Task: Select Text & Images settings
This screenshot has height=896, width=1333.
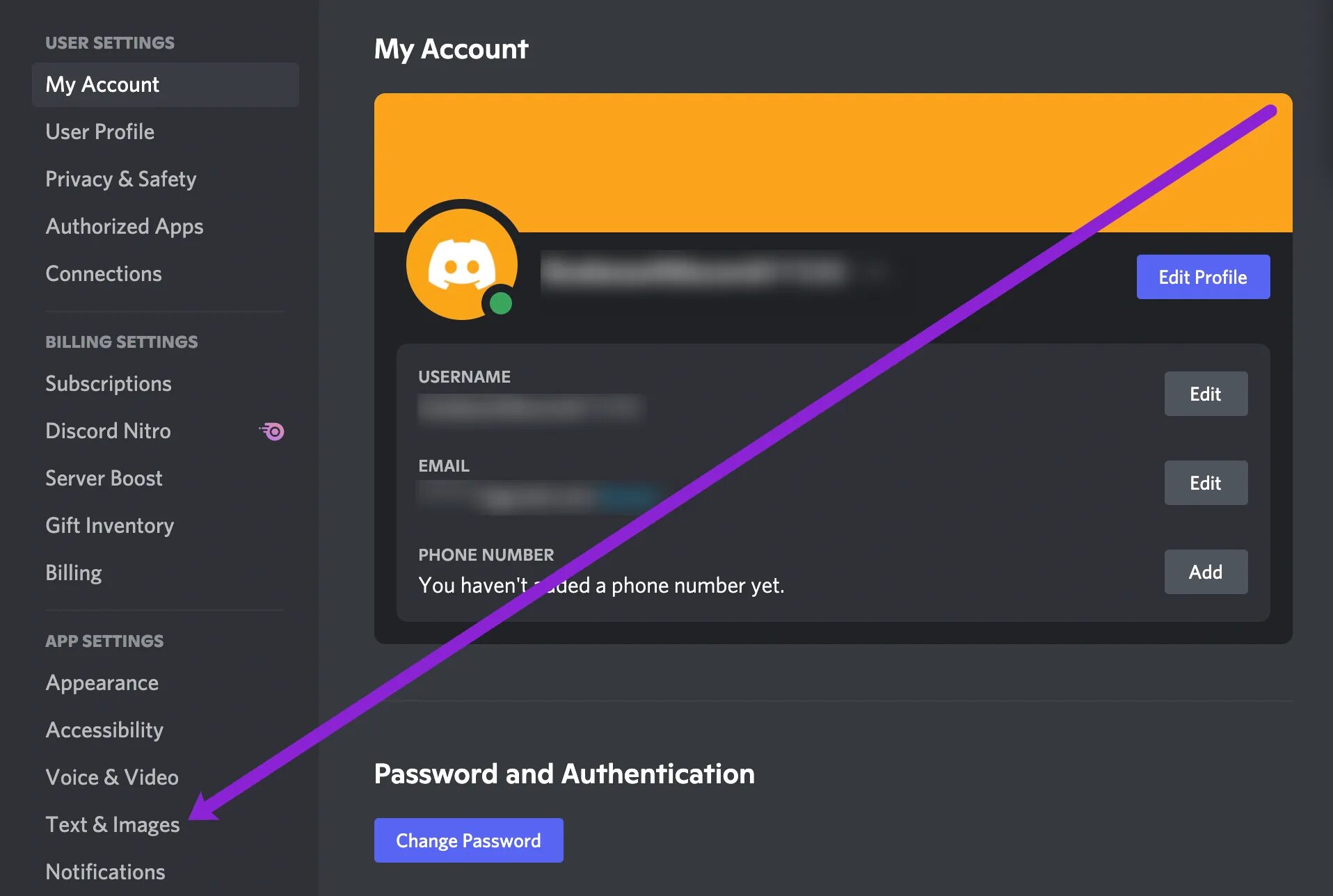Action: 113,825
